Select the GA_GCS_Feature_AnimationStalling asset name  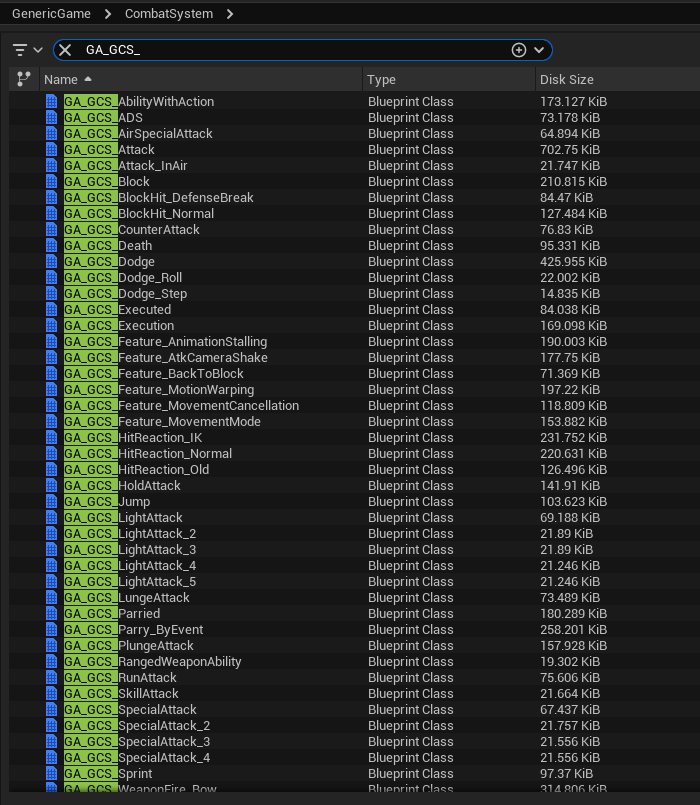click(x=165, y=341)
